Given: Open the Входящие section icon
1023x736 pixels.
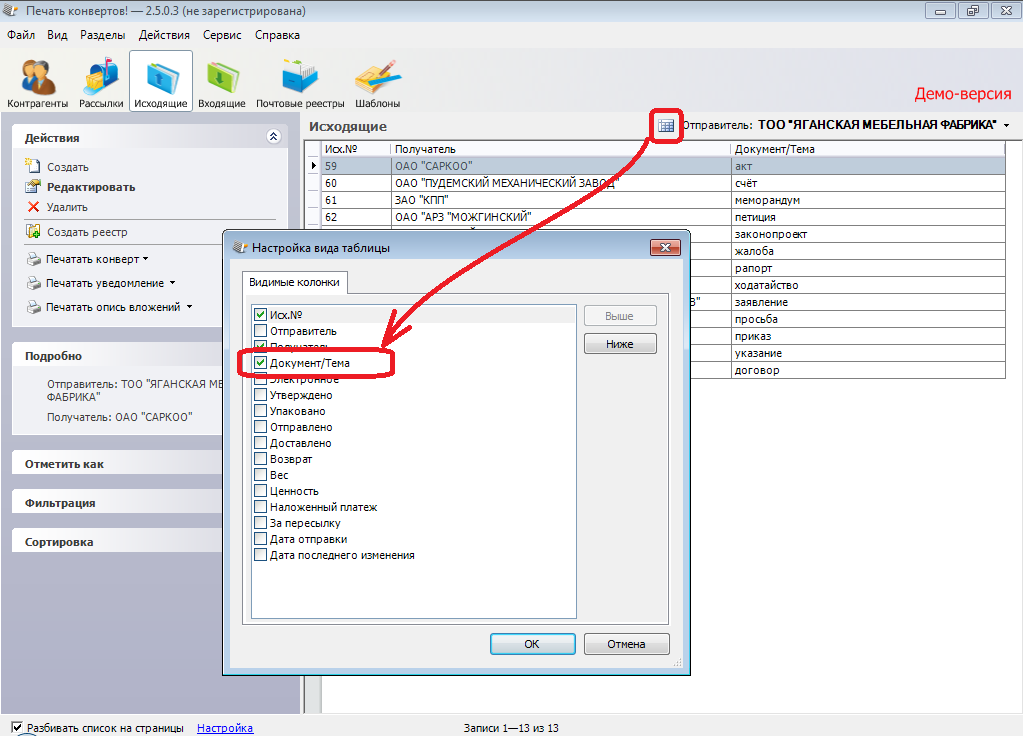Looking at the screenshot, I should point(221,80).
